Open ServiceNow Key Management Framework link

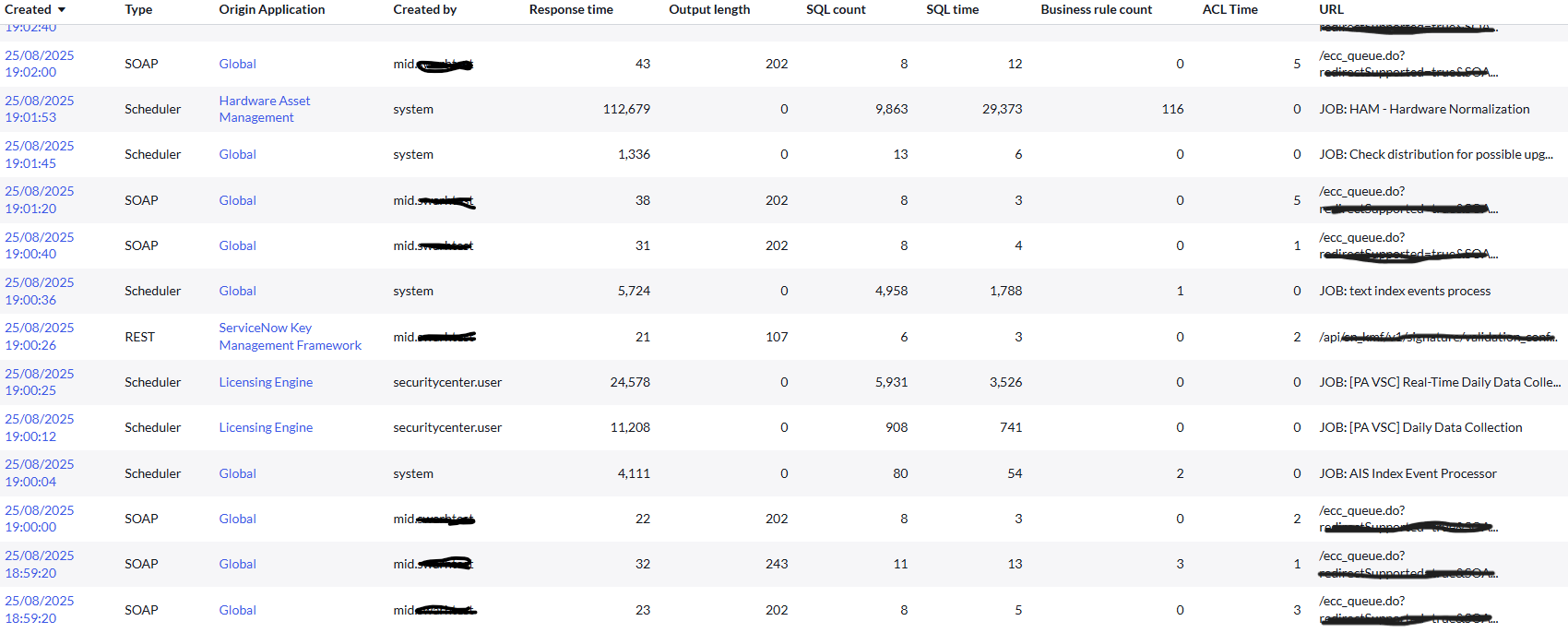[290, 337]
